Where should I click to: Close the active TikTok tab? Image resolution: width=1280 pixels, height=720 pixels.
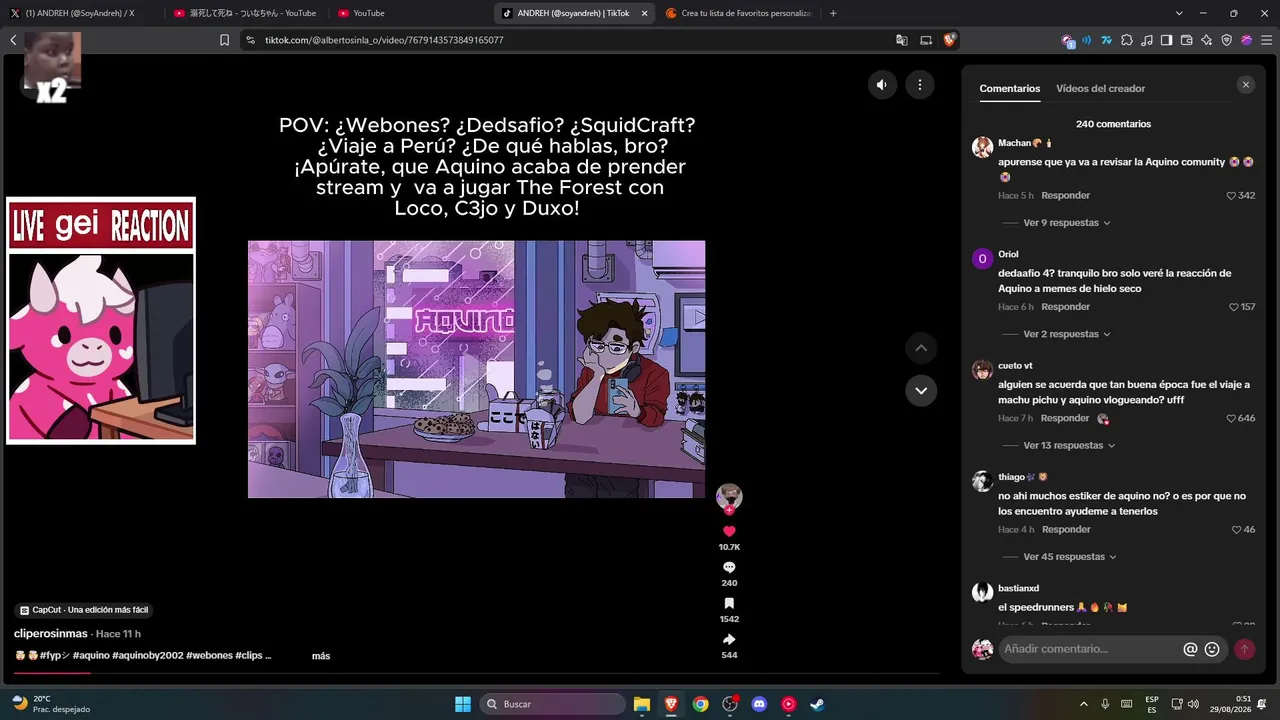(644, 13)
